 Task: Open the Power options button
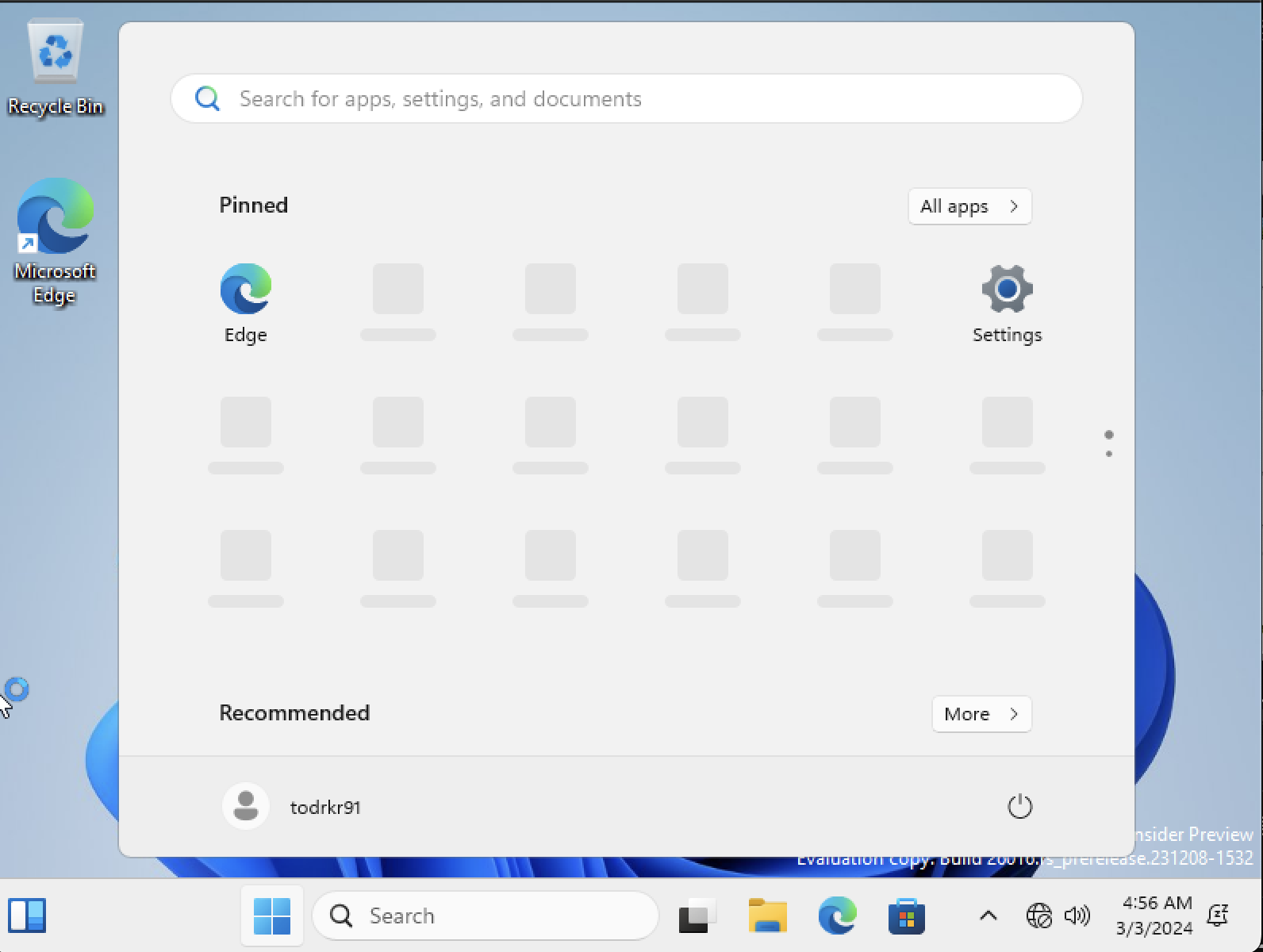pyautogui.click(x=1019, y=807)
